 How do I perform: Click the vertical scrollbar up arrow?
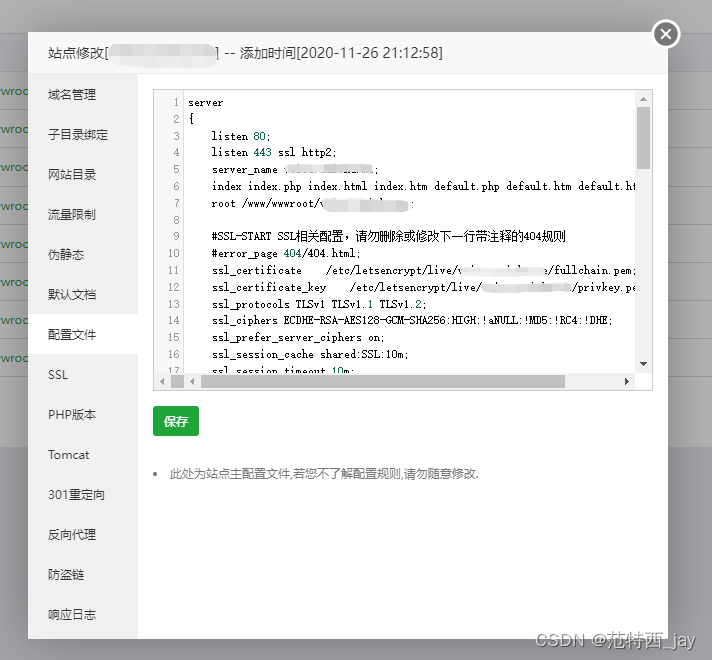[643, 99]
